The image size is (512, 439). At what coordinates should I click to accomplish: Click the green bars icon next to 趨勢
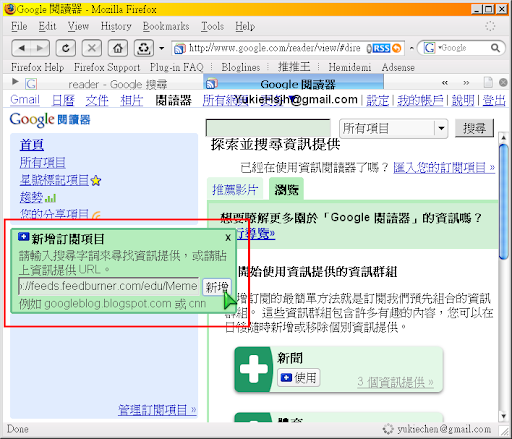click(x=50, y=199)
